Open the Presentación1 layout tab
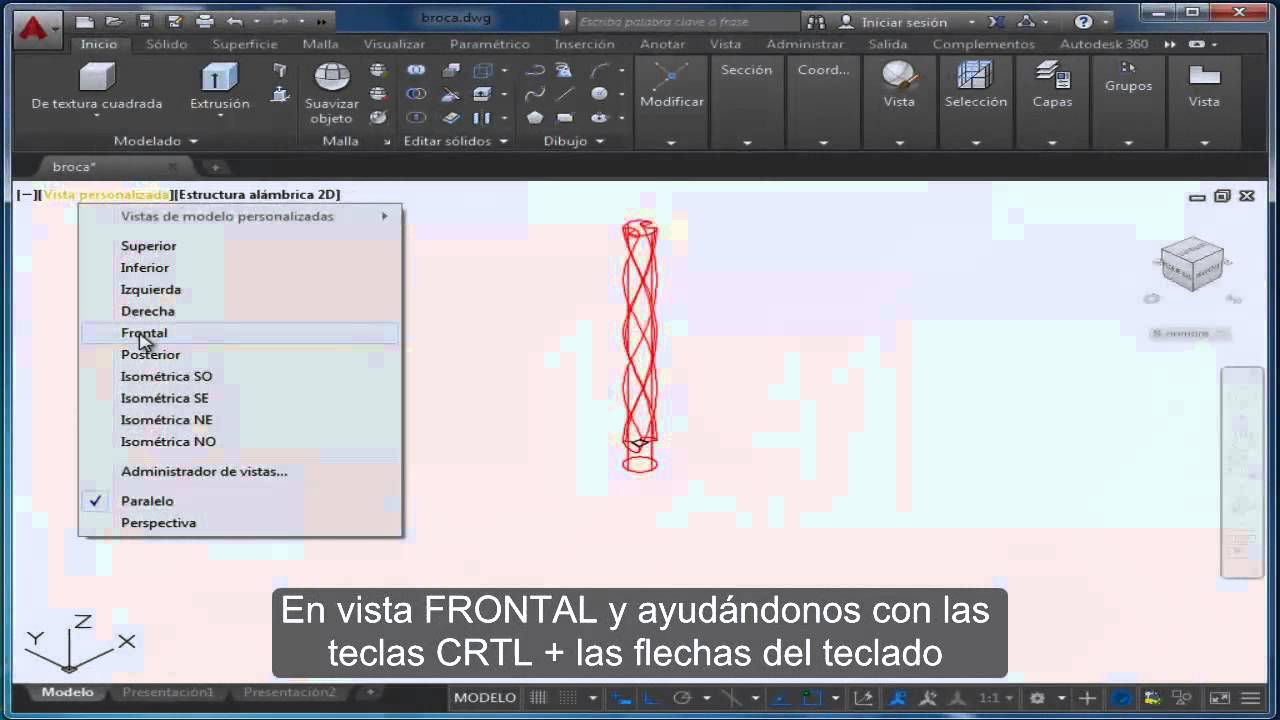The image size is (1280, 720). click(168, 692)
